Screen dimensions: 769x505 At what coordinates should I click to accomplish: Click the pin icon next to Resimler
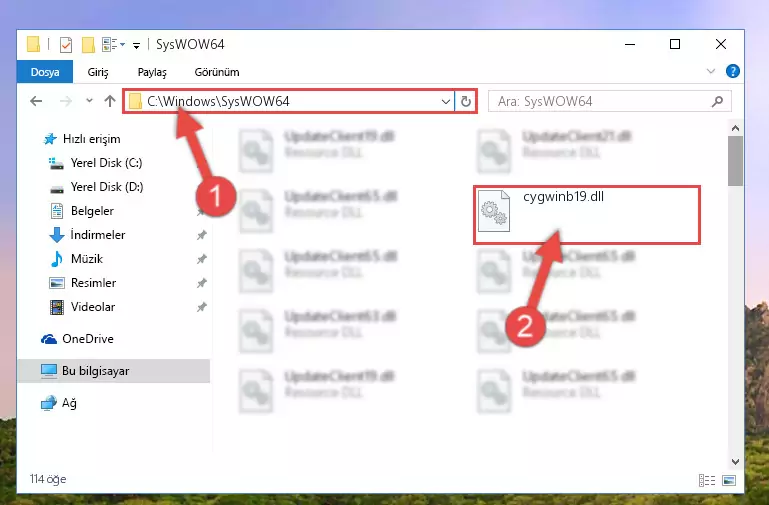pyautogui.click(x=201, y=283)
